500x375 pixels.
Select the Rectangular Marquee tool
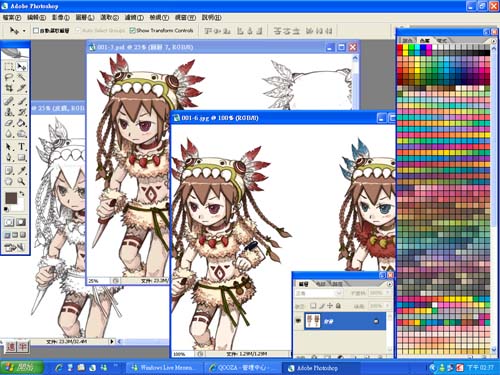(x=9, y=67)
